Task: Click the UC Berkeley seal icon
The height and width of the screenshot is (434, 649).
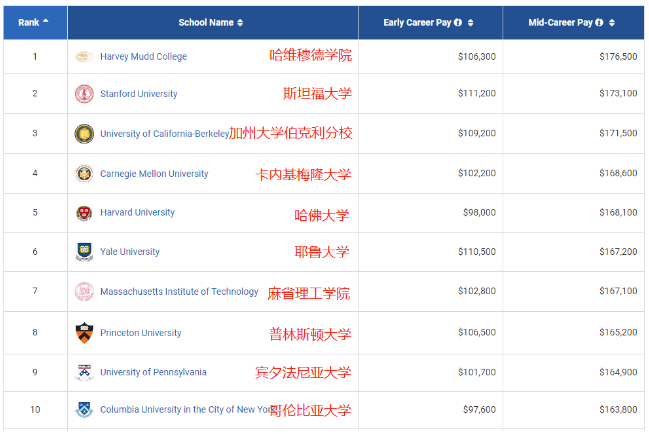Action: pyautogui.click(x=84, y=133)
